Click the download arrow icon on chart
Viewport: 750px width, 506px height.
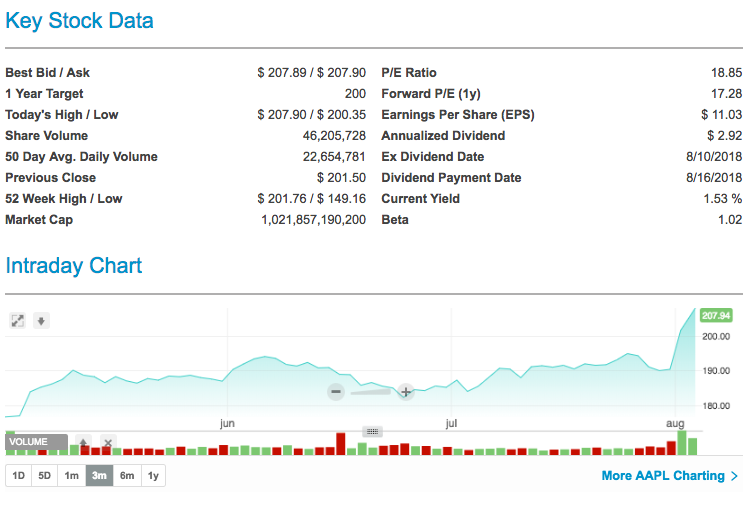[41, 321]
